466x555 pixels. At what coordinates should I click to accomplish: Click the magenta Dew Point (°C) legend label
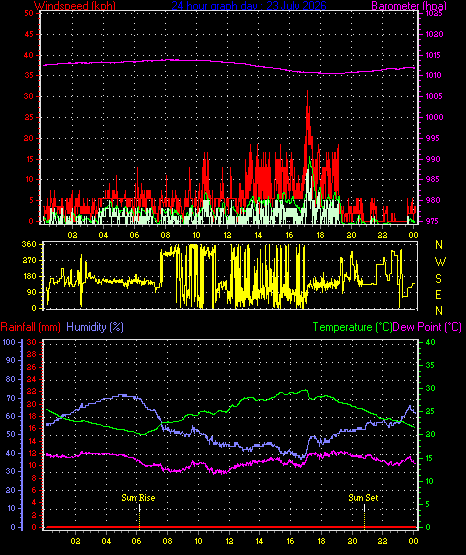coord(427,327)
